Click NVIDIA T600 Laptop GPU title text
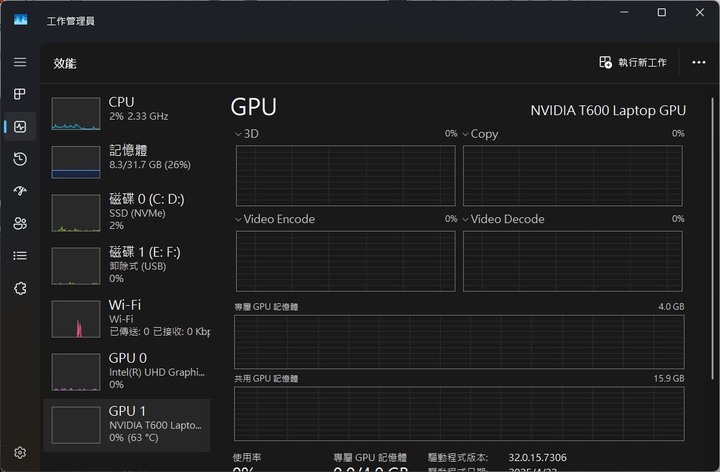 [x=608, y=111]
